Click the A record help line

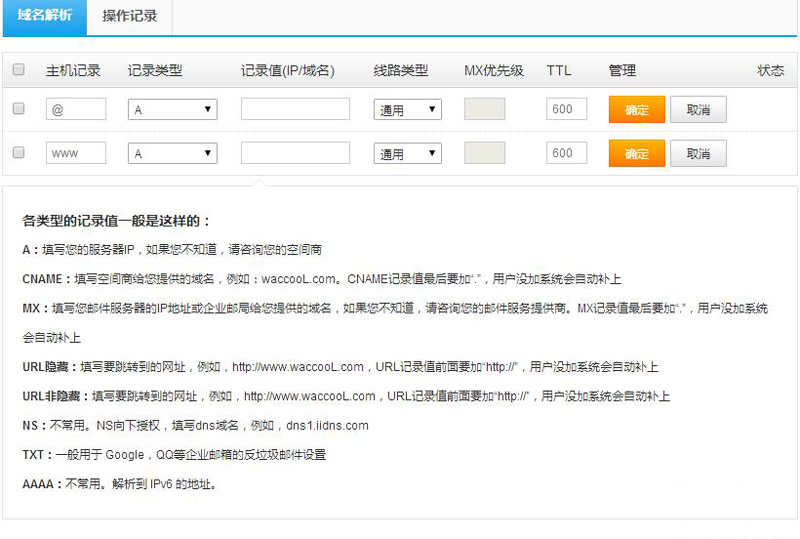172,250
